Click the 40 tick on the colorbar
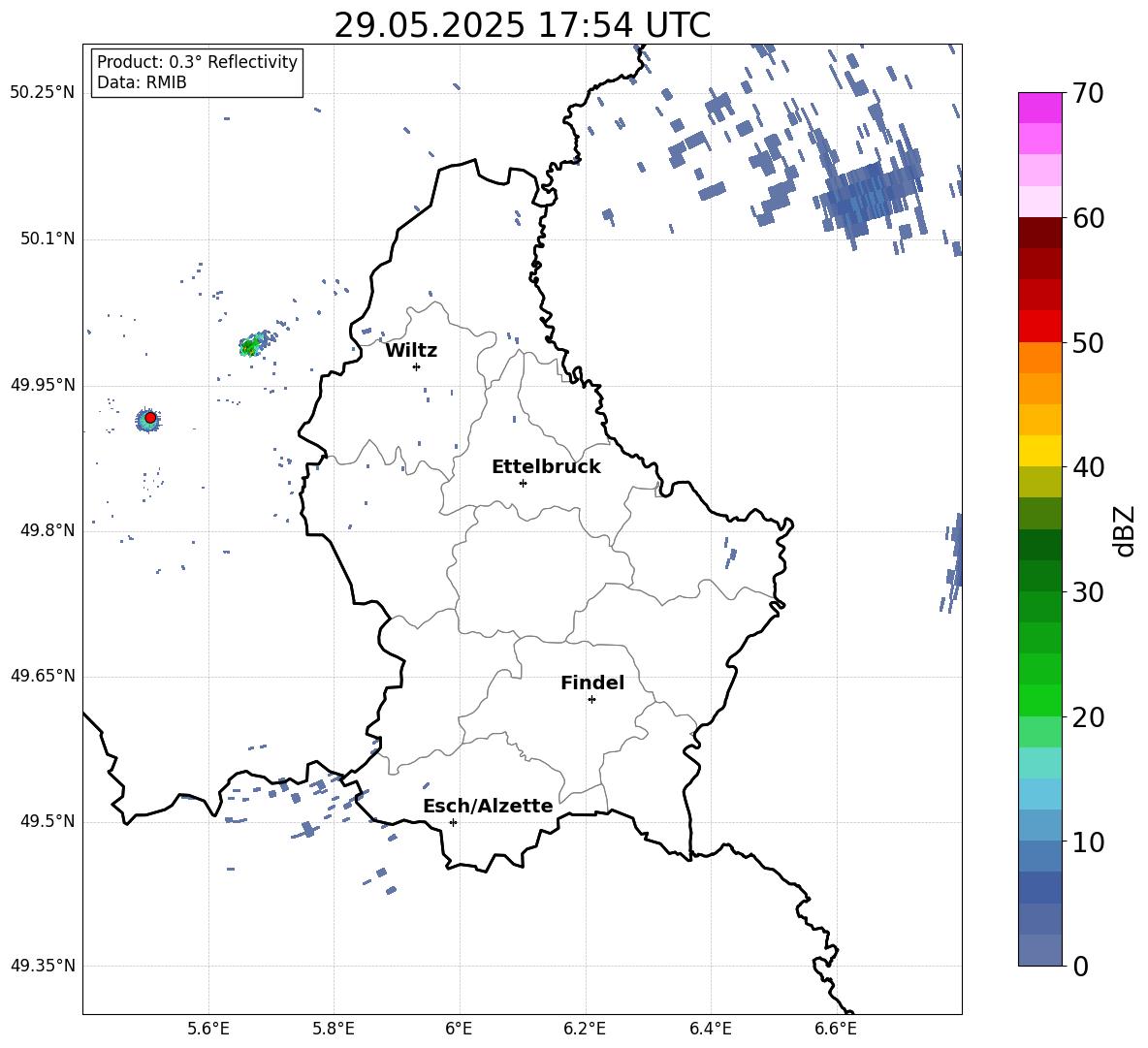1148x1048 pixels. [x=1089, y=467]
